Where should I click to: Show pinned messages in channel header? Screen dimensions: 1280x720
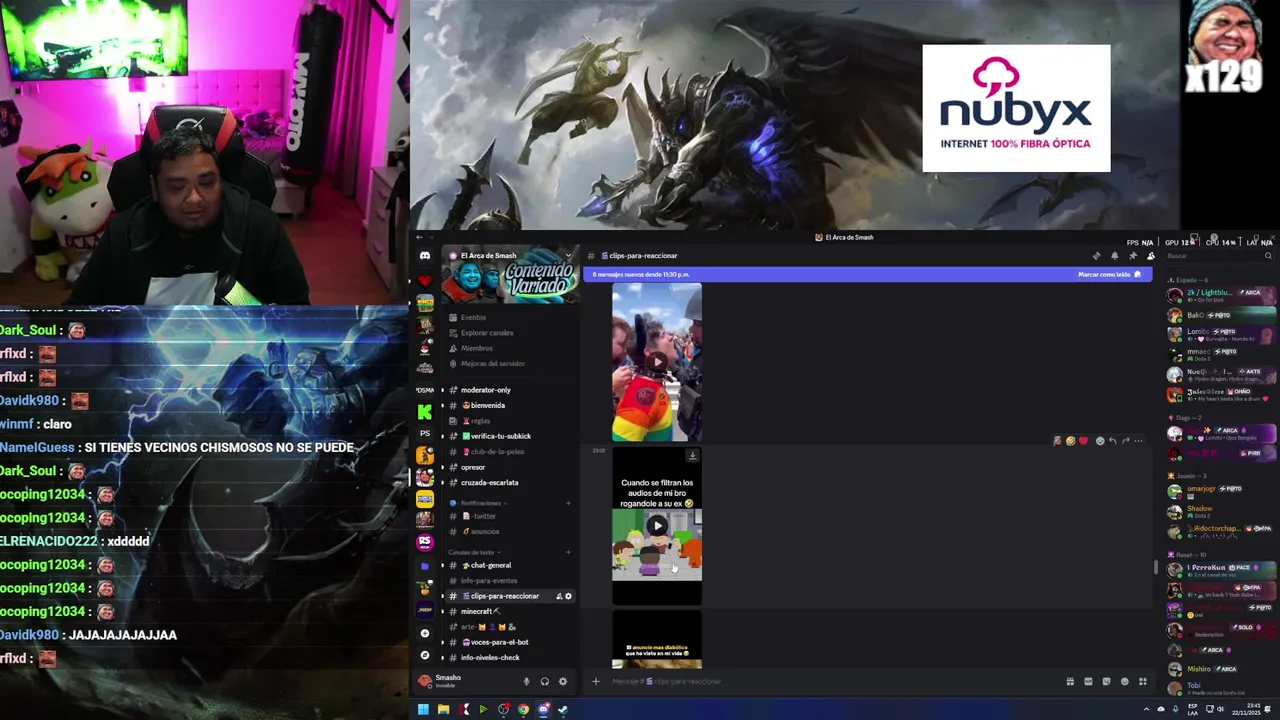coord(1132,256)
